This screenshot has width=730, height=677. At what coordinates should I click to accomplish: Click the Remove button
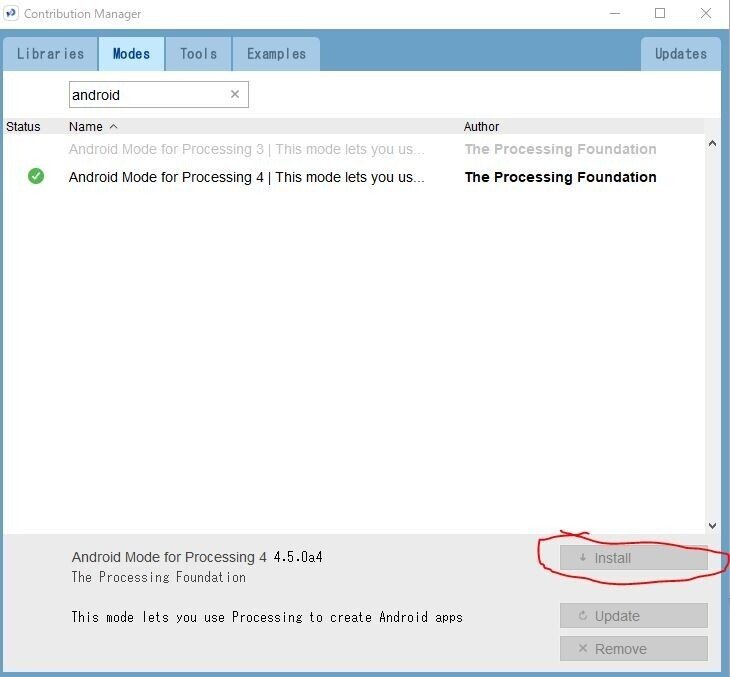click(x=634, y=649)
